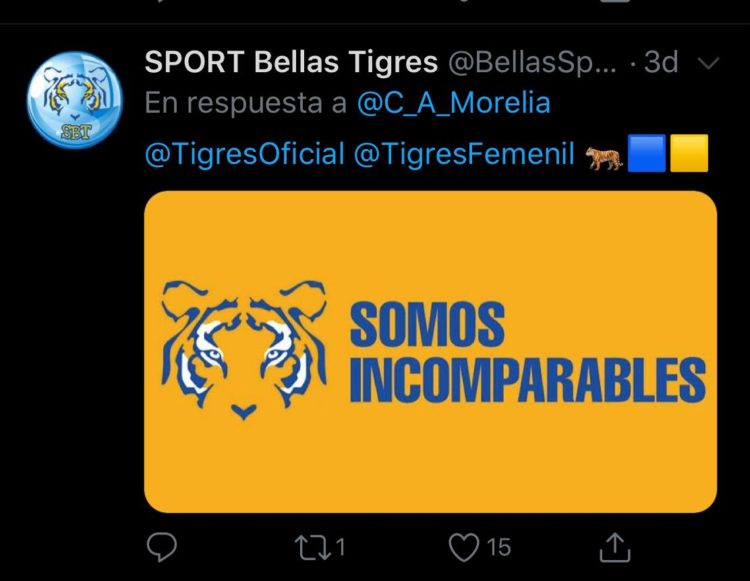This screenshot has width=750, height=581.
Task: Open the reply speech-bubble icon
Action: (162, 547)
